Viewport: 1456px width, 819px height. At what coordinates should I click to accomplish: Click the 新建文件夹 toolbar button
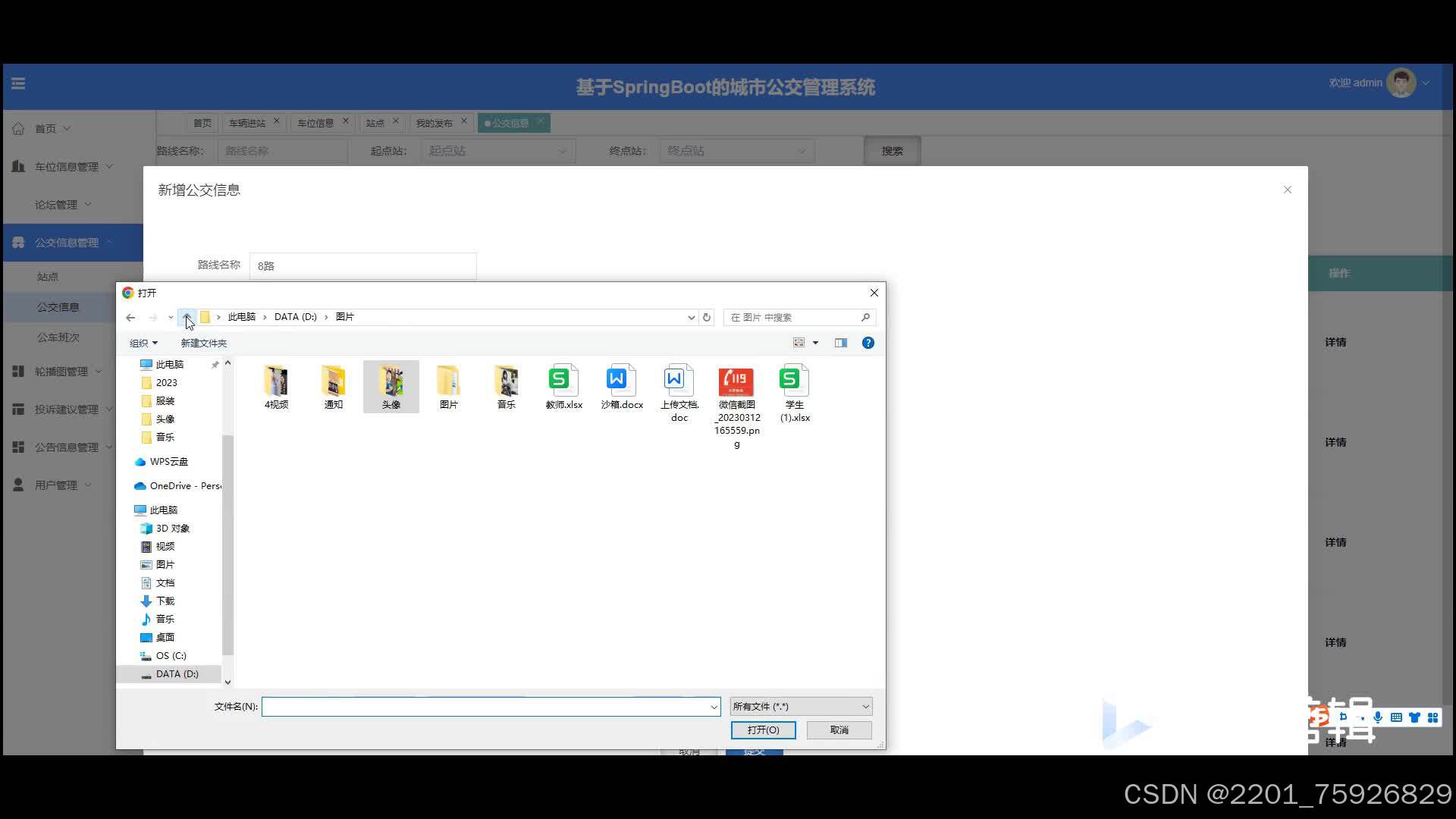(x=203, y=343)
